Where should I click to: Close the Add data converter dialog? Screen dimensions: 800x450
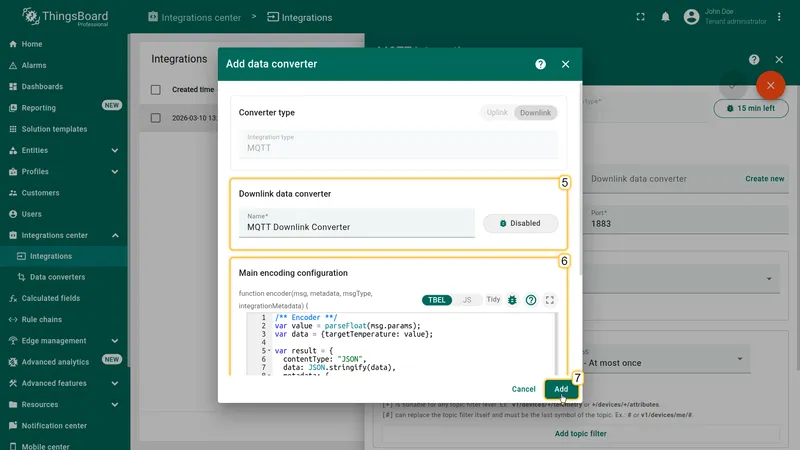coord(565,64)
